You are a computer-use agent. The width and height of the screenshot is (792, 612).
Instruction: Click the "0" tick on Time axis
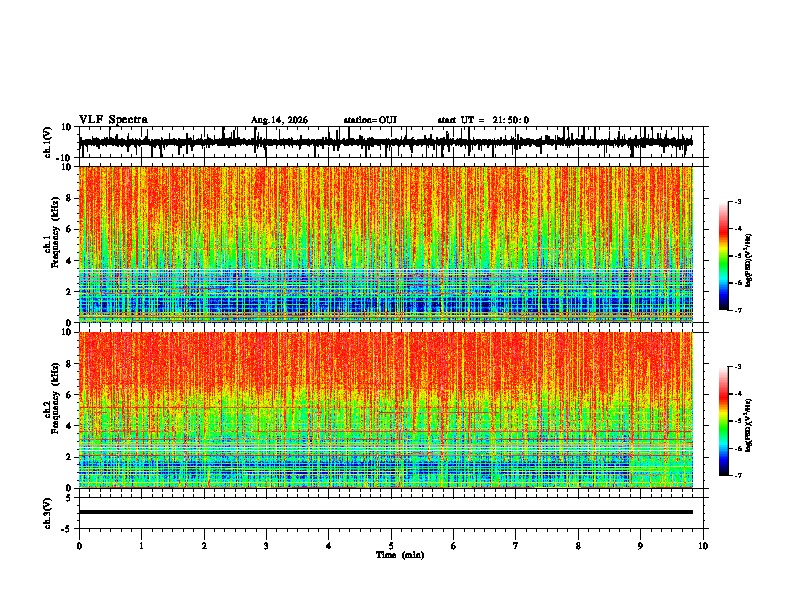[x=79, y=546]
